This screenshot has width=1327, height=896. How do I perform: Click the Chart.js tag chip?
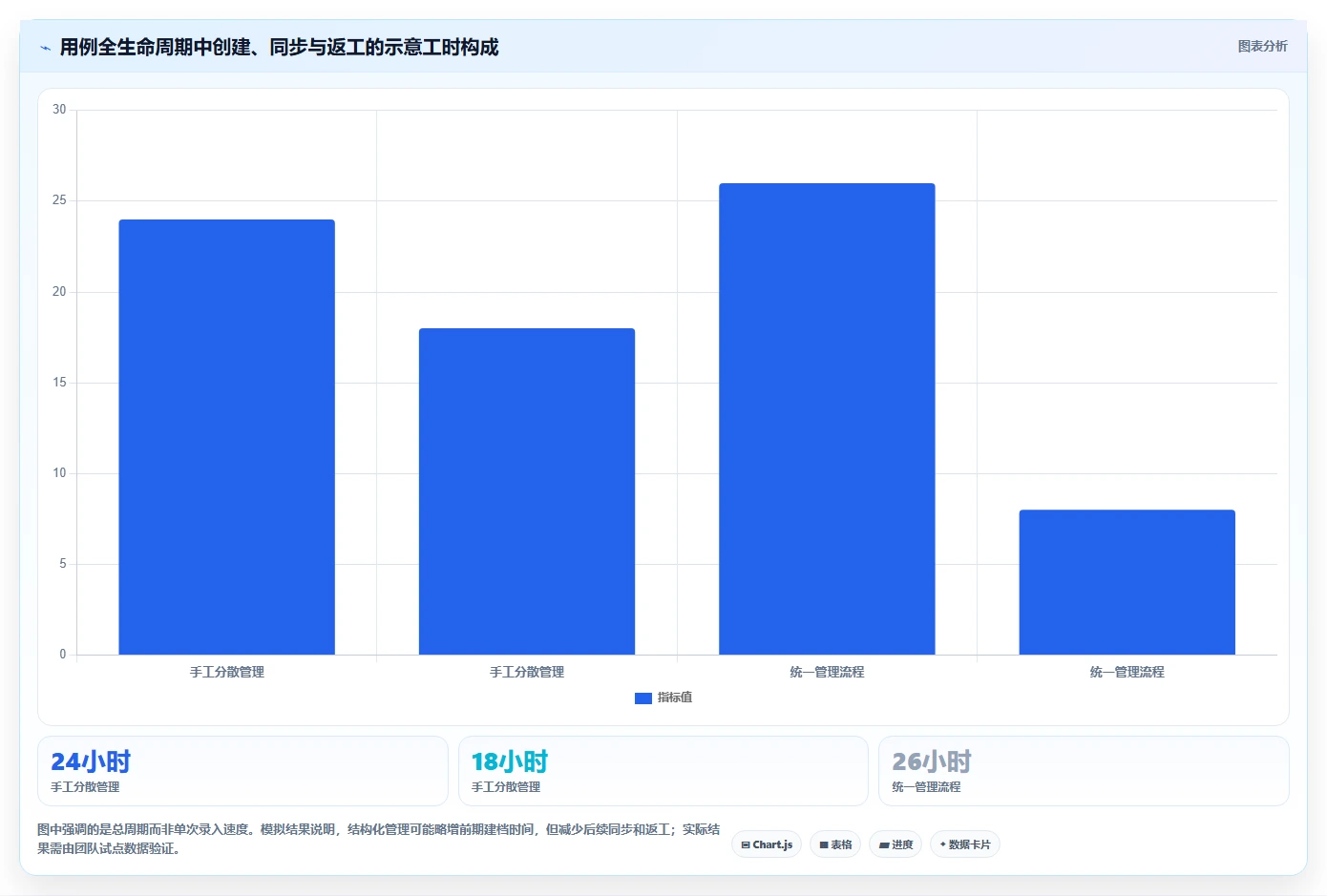click(767, 844)
